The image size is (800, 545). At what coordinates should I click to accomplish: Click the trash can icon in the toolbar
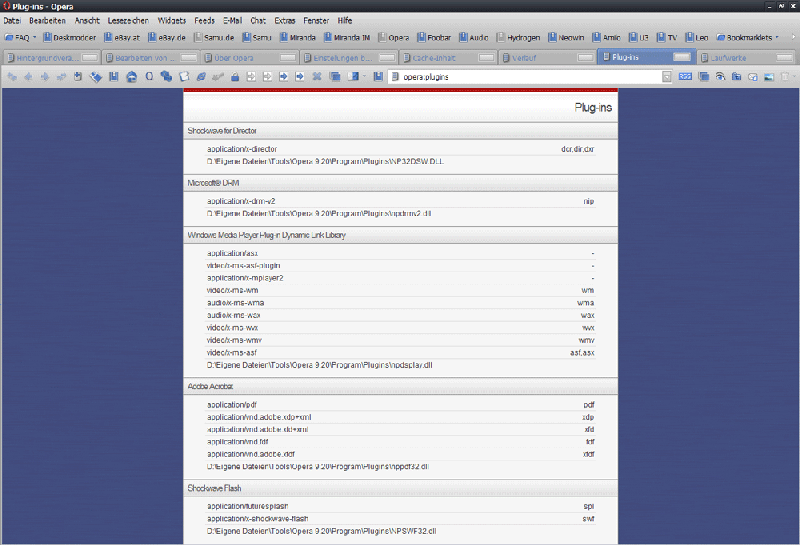click(x=785, y=77)
